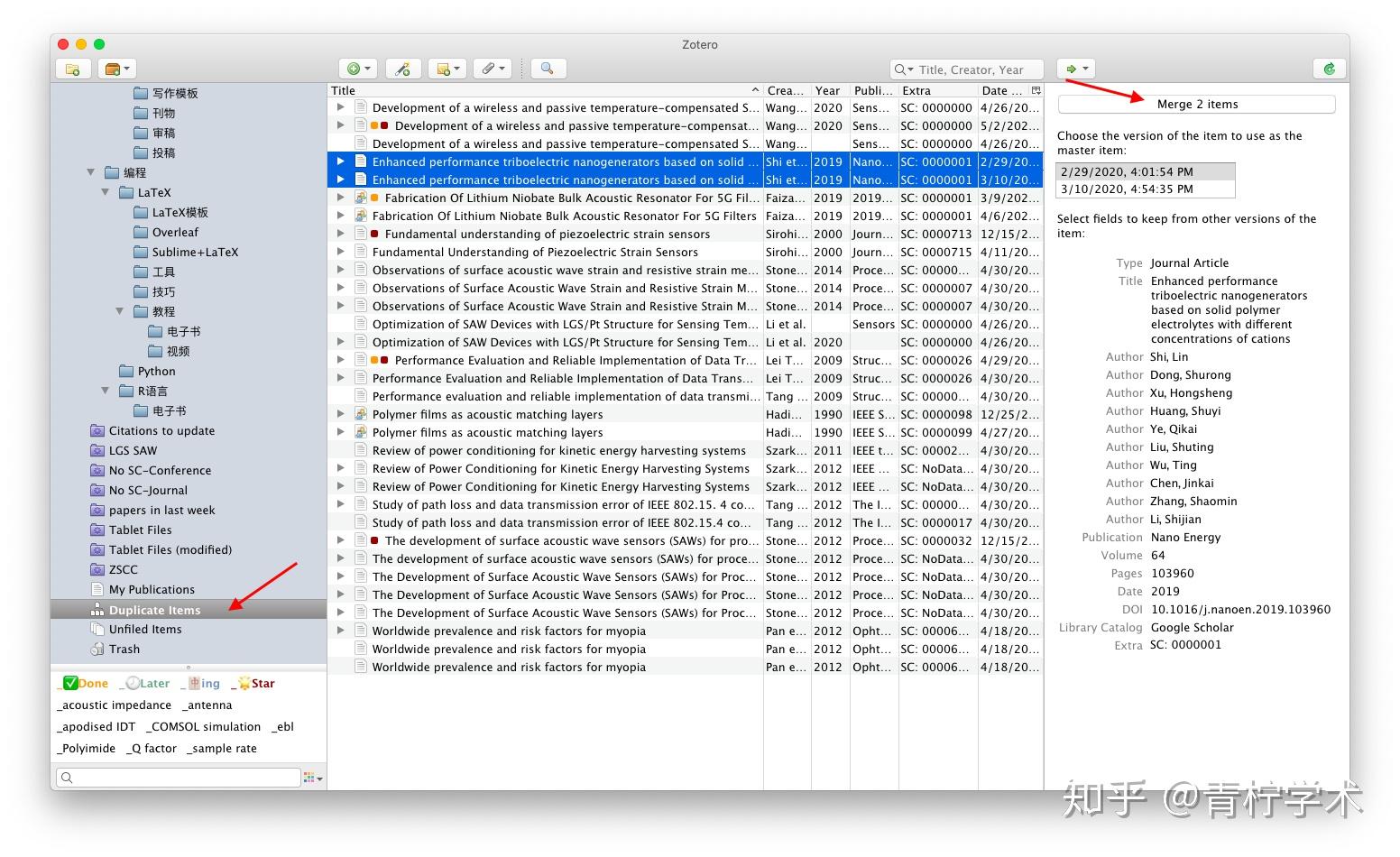
Task: Filter by the _antenna tag
Action: point(207,705)
